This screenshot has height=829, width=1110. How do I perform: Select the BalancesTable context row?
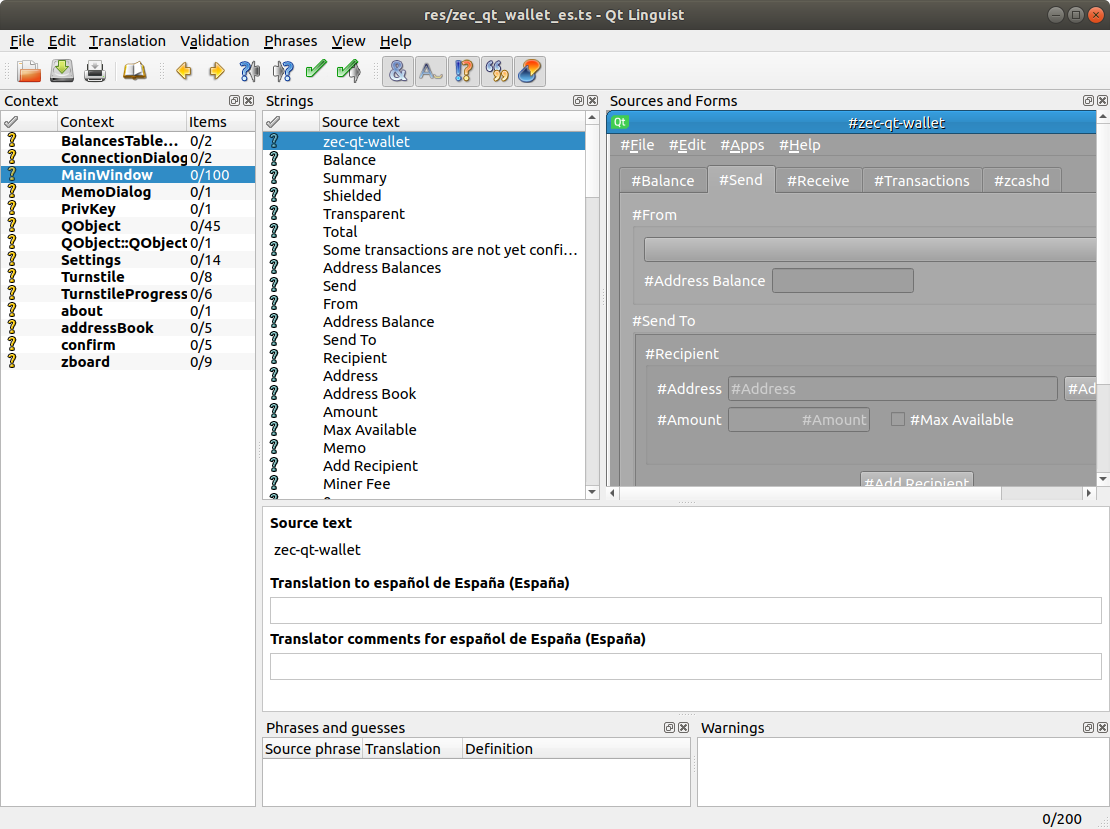(128, 141)
